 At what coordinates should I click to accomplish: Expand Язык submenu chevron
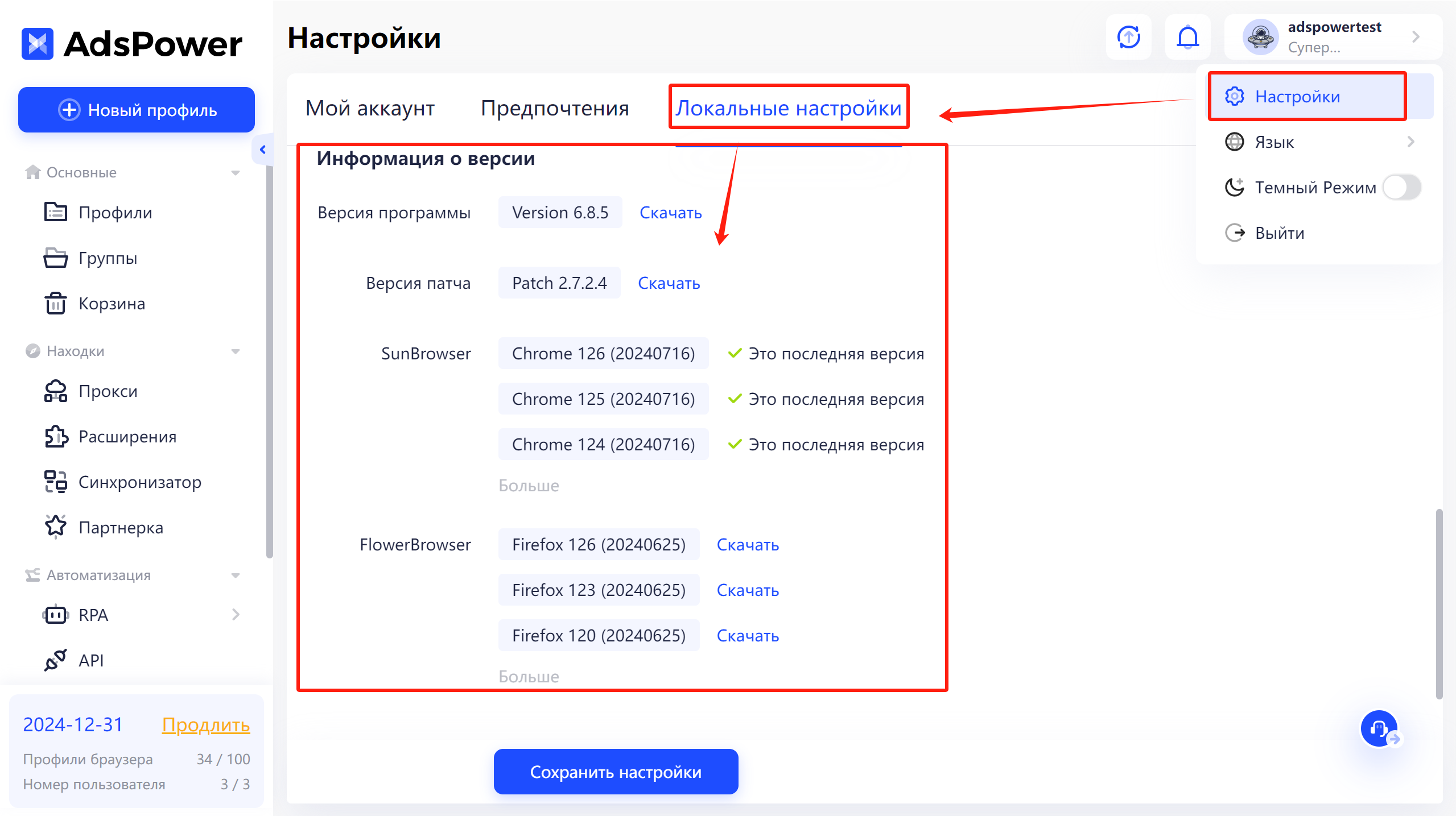click(1410, 142)
